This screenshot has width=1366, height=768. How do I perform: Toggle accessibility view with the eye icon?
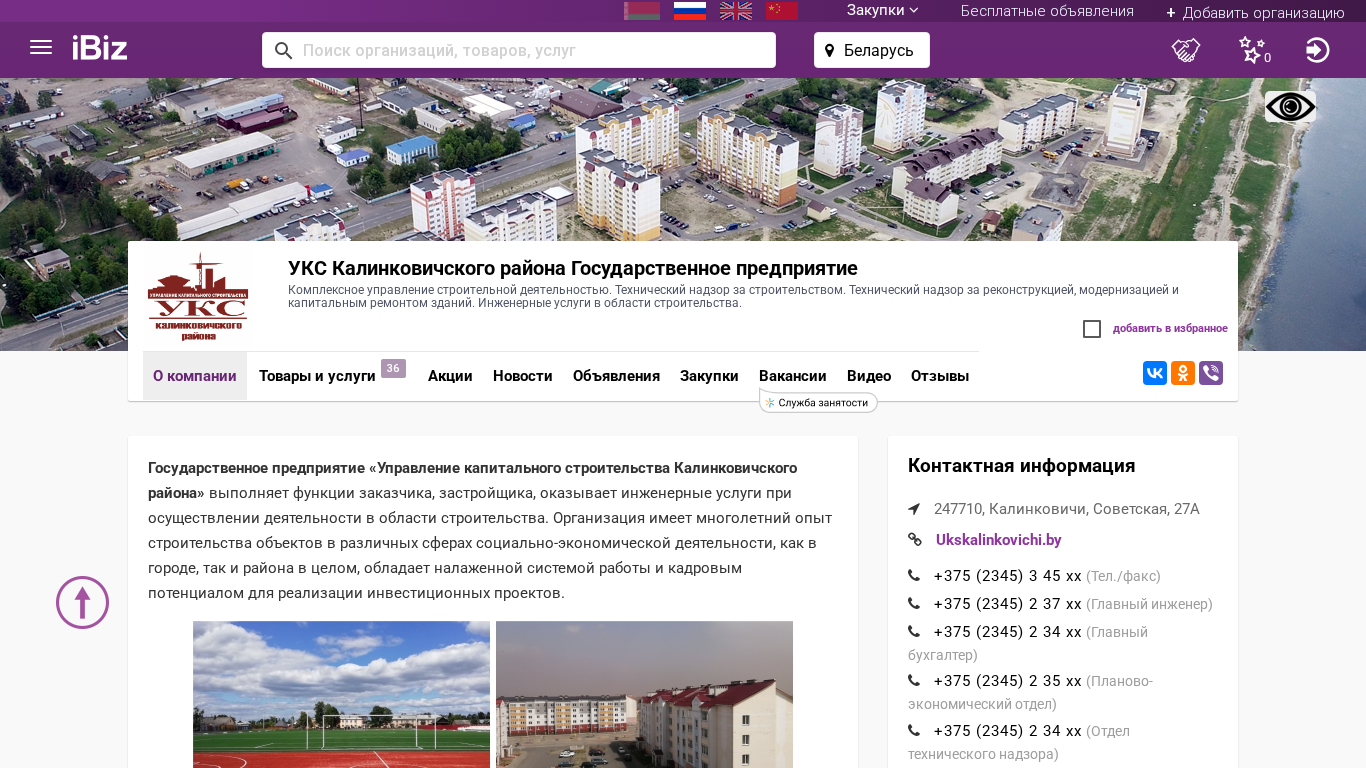(1290, 107)
